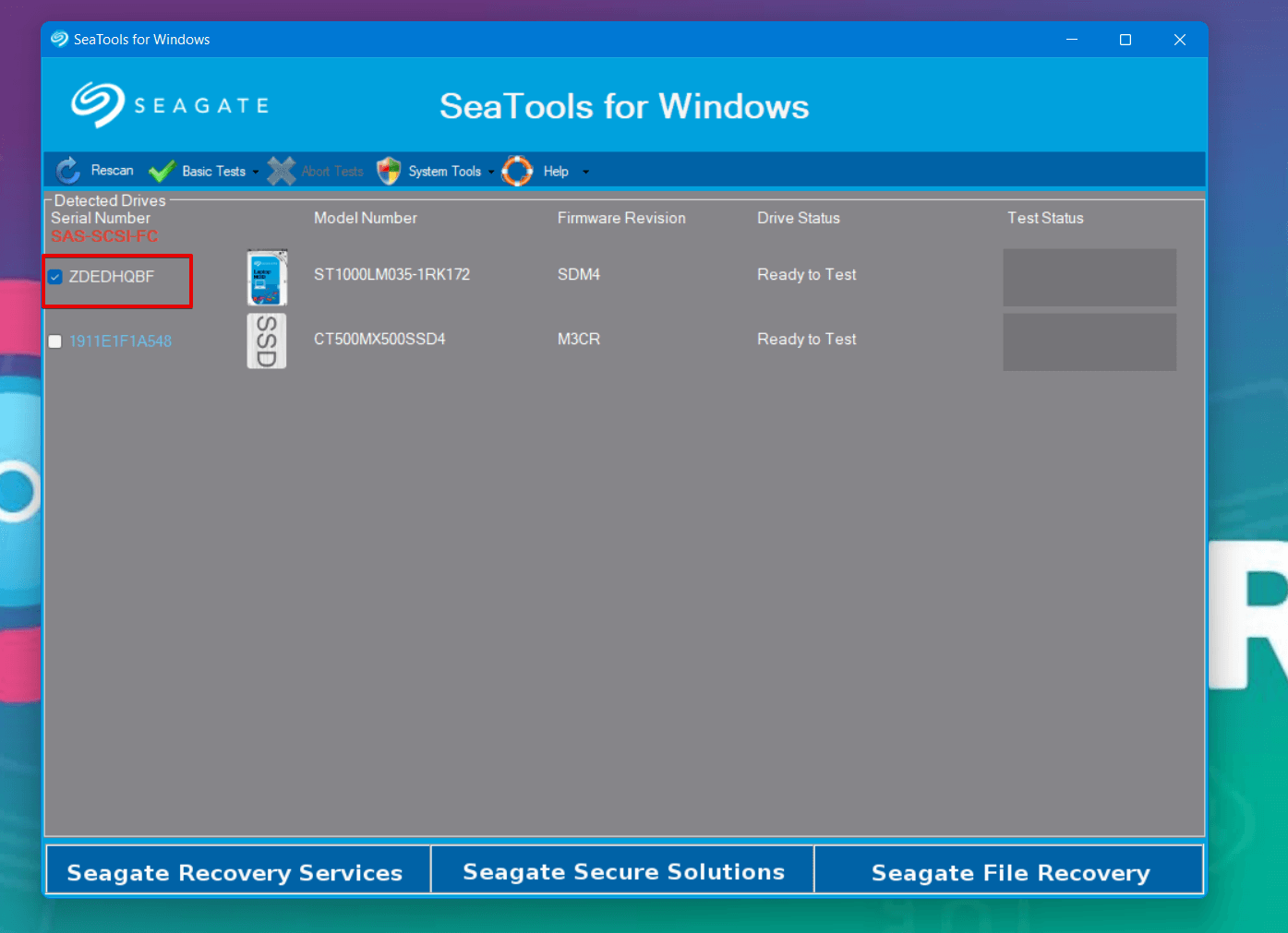Image resolution: width=1288 pixels, height=933 pixels.
Task: Open the System Tools menu
Action: (x=444, y=172)
